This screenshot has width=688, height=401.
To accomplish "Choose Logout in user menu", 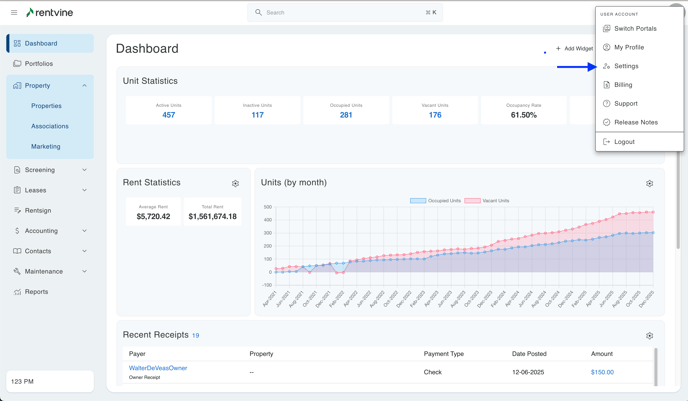I will pos(624,142).
